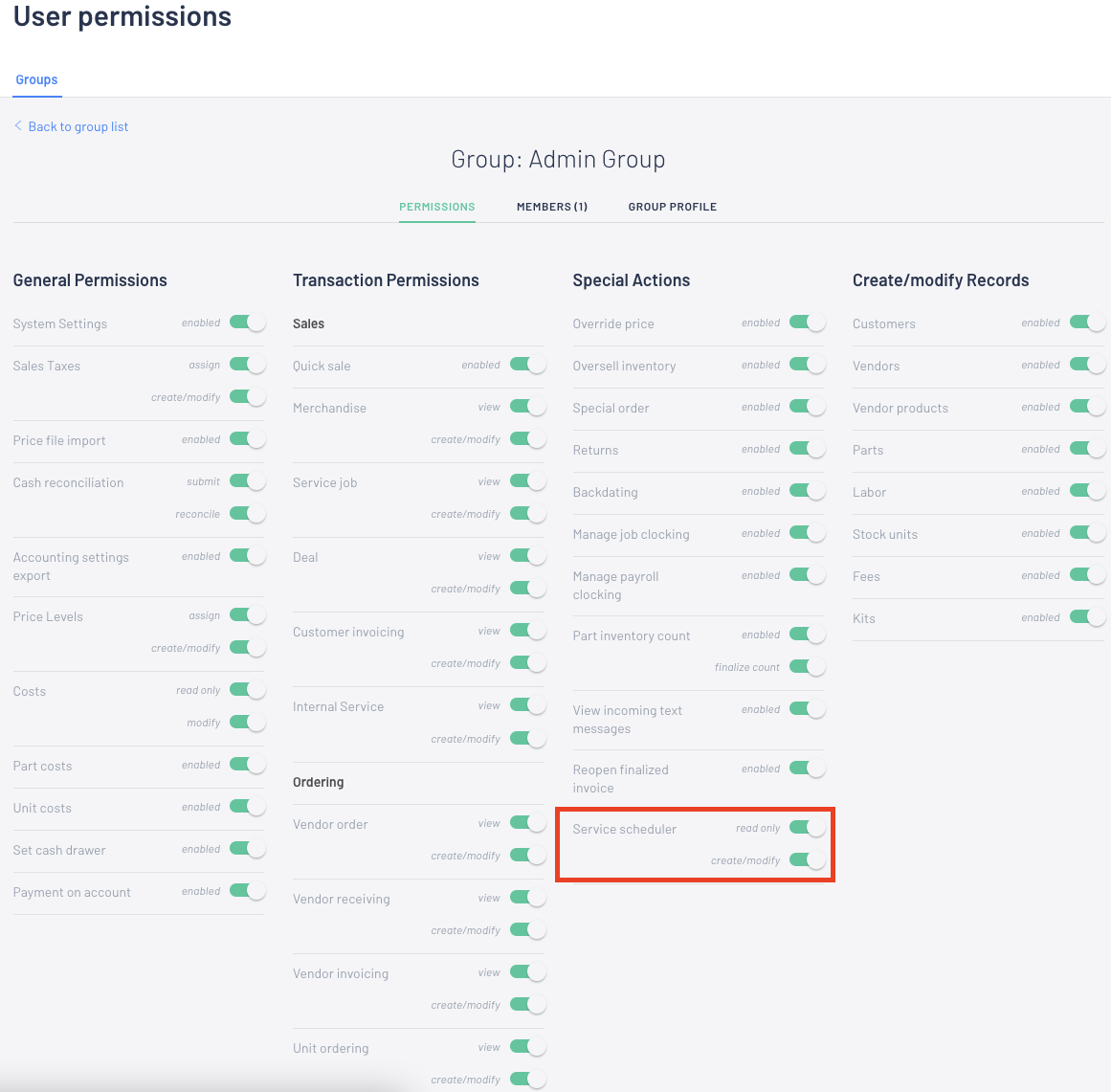This screenshot has height=1092, width=1111.
Task: Toggle Merchandise view switch
Action: (528, 407)
